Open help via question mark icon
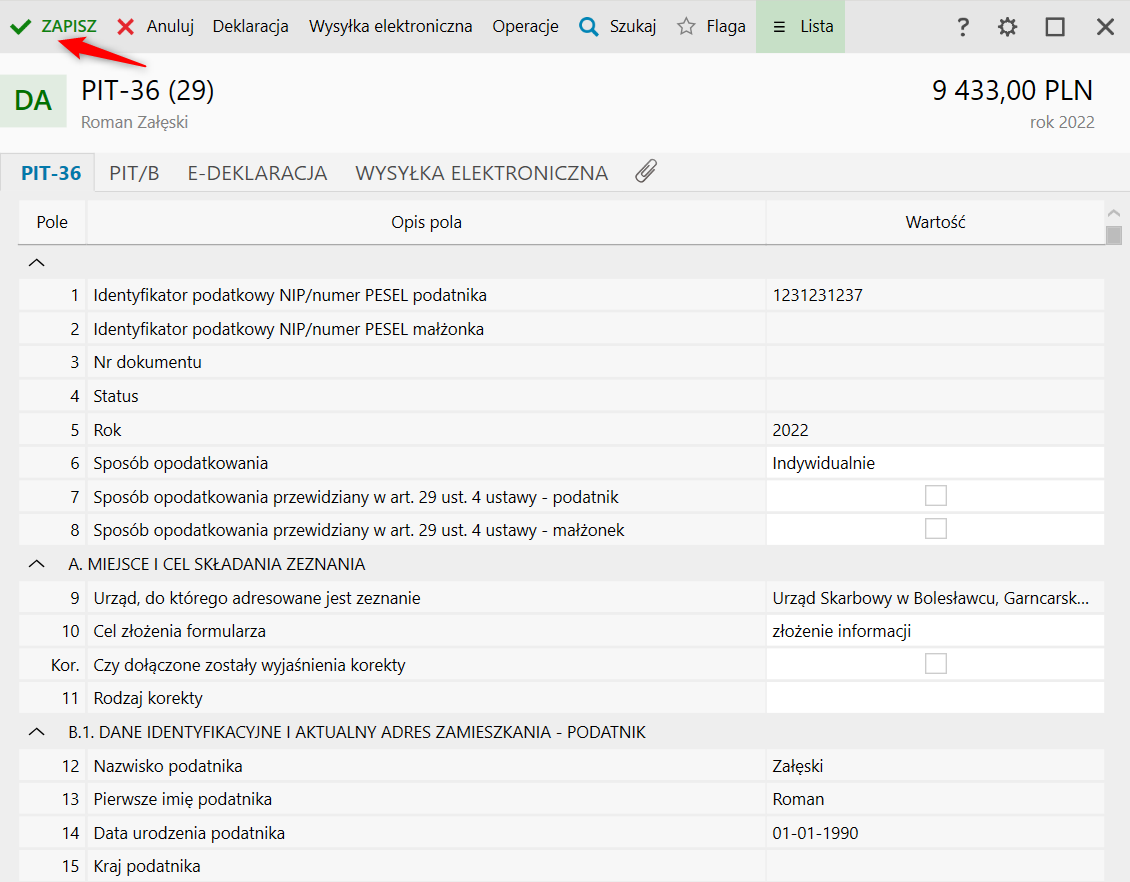 pyautogui.click(x=963, y=27)
